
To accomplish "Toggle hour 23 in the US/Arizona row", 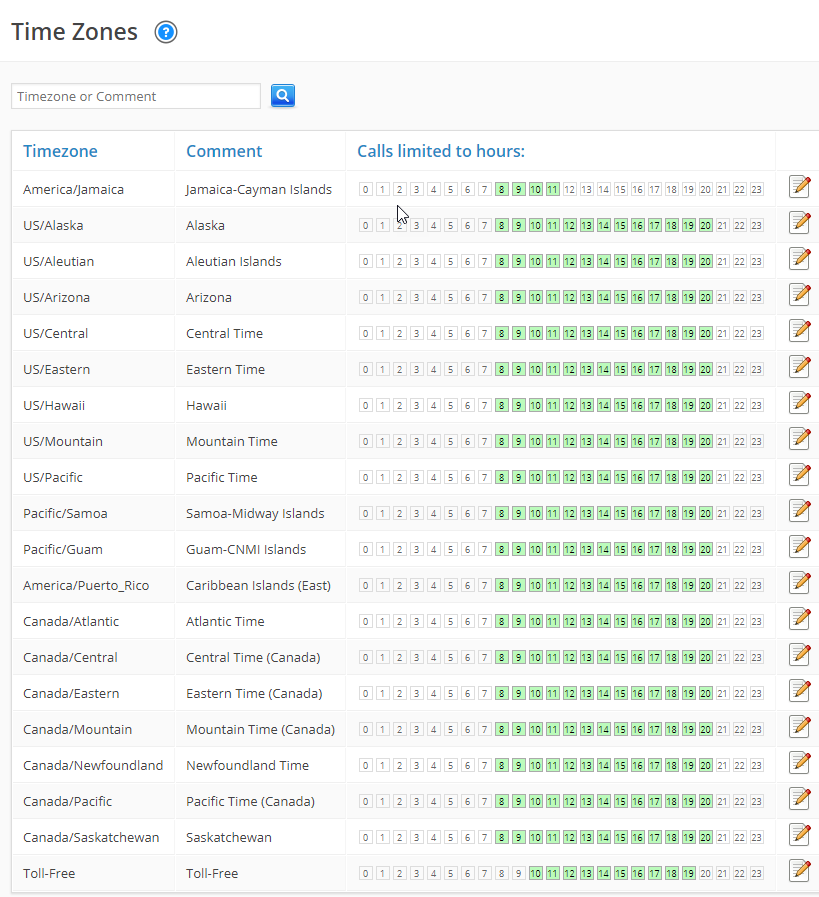I will [x=757, y=297].
